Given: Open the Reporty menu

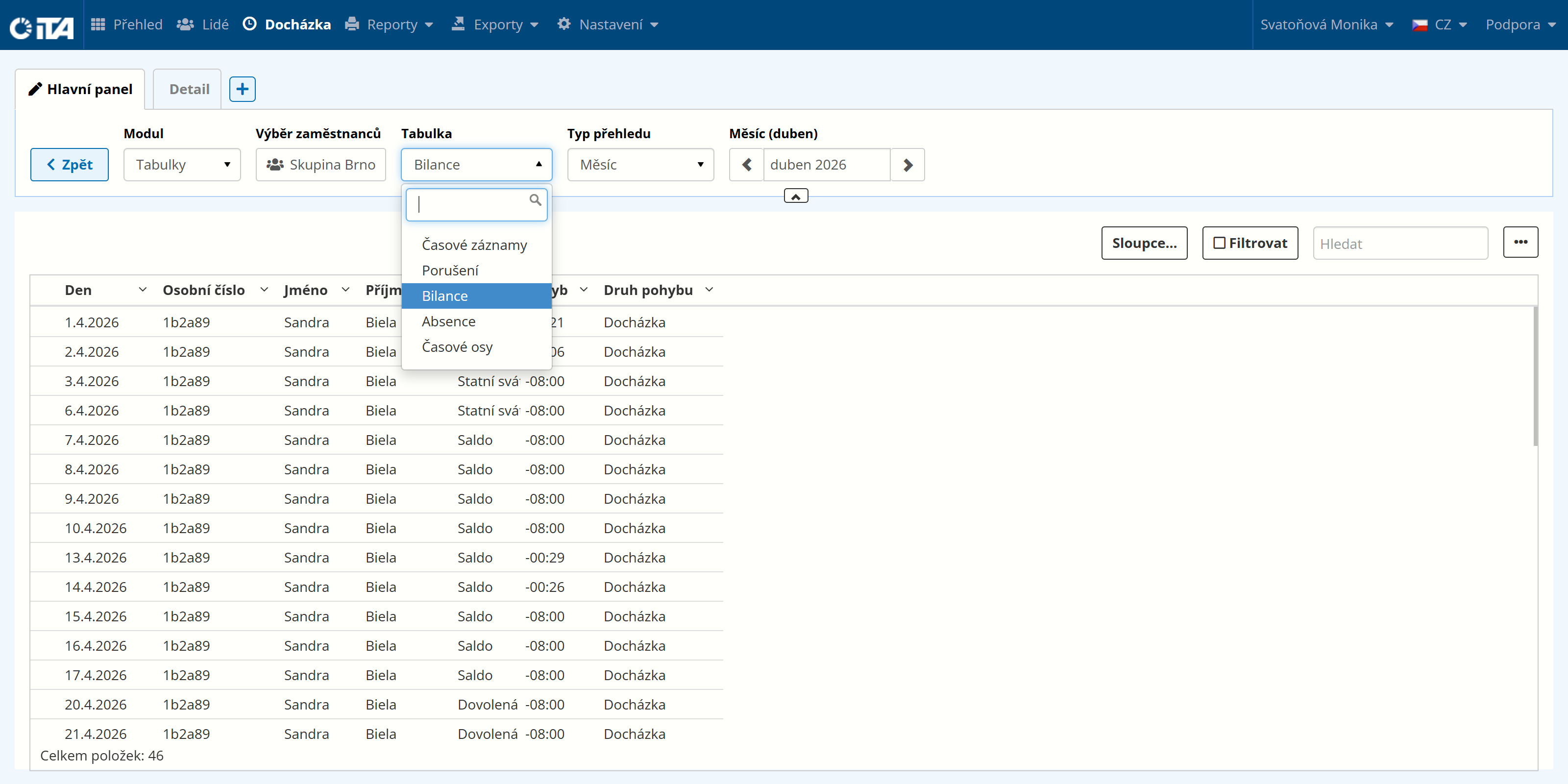Looking at the screenshot, I should (x=389, y=24).
